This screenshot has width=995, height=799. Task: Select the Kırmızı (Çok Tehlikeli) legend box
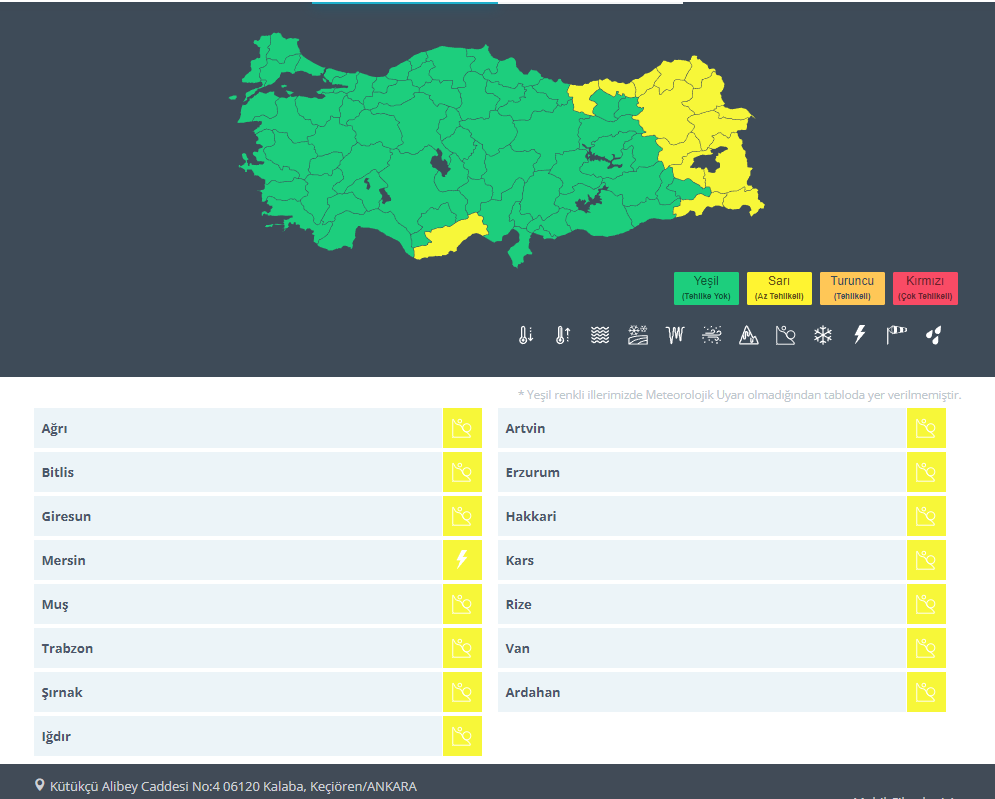click(925, 288)
